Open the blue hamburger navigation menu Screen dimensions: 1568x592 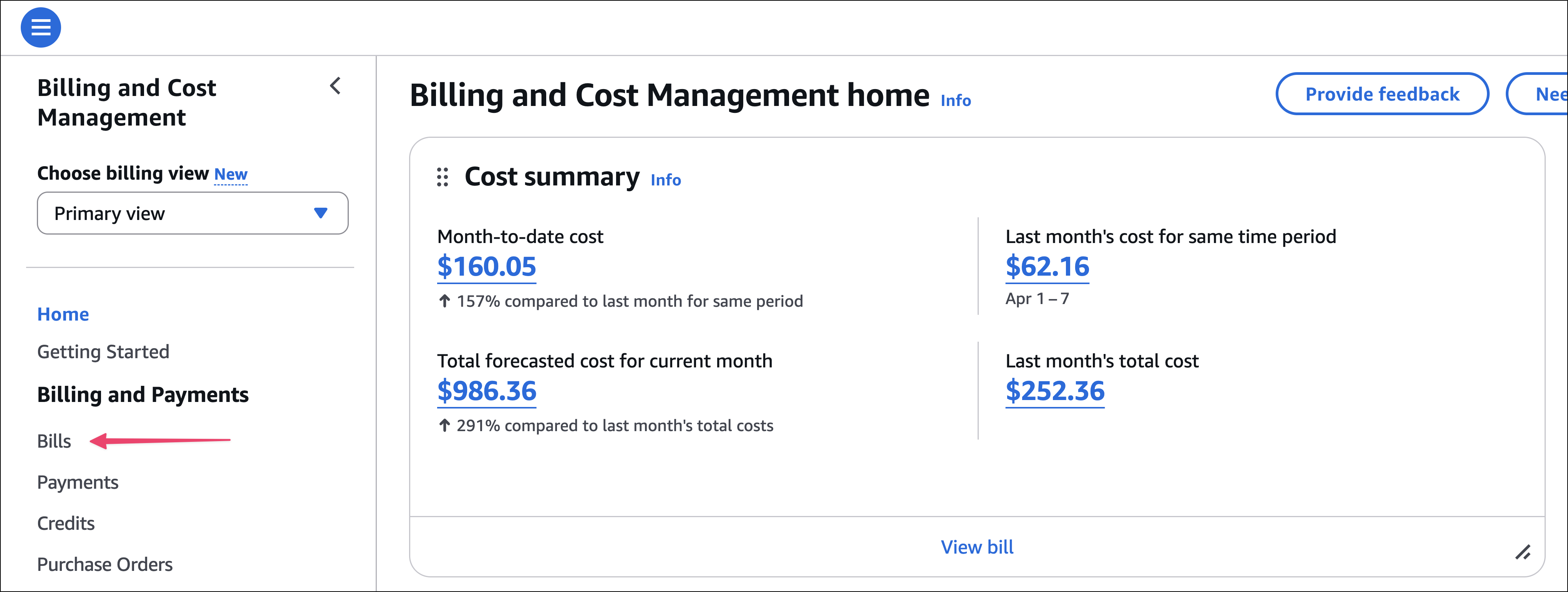pyautogui.click(x=41, y=27)
